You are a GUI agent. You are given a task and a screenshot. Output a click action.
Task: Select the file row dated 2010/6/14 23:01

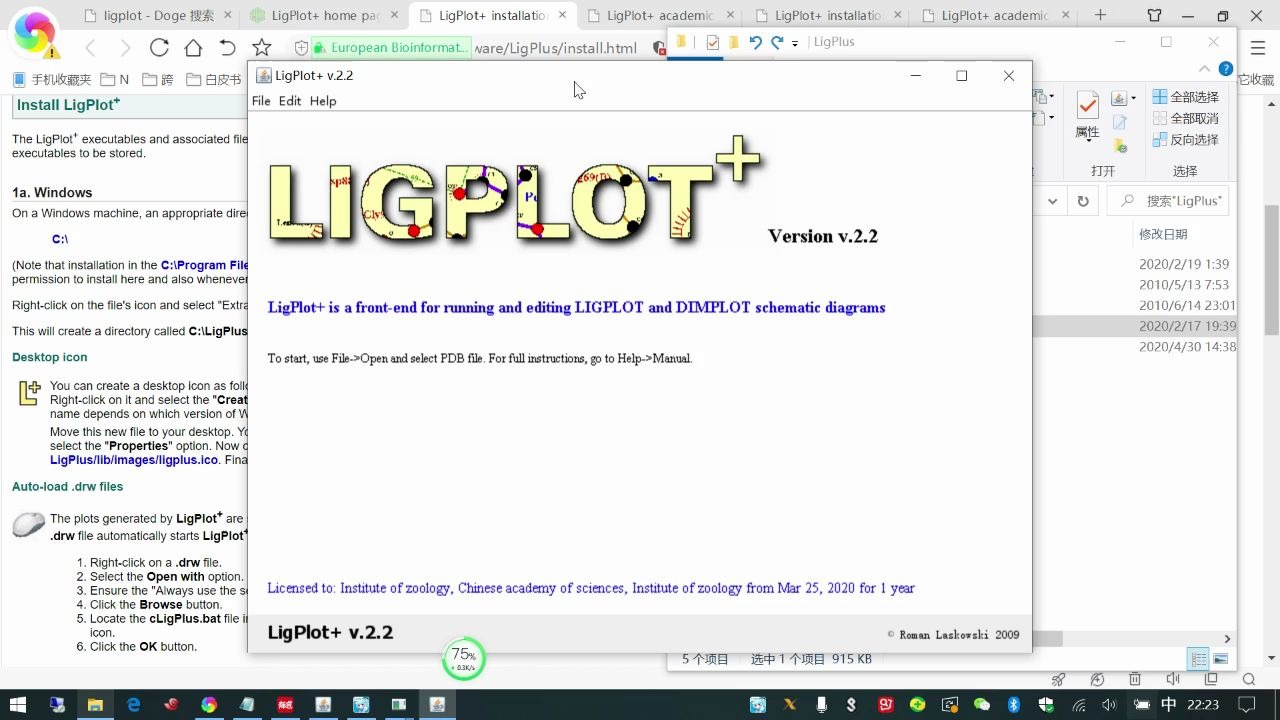click(1186, 306)
